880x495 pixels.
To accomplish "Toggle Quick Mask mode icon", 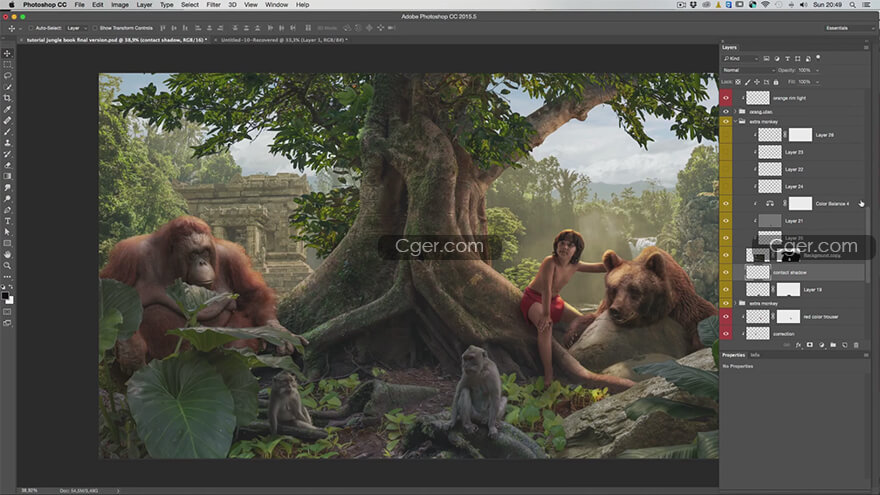I will (7, 311).
